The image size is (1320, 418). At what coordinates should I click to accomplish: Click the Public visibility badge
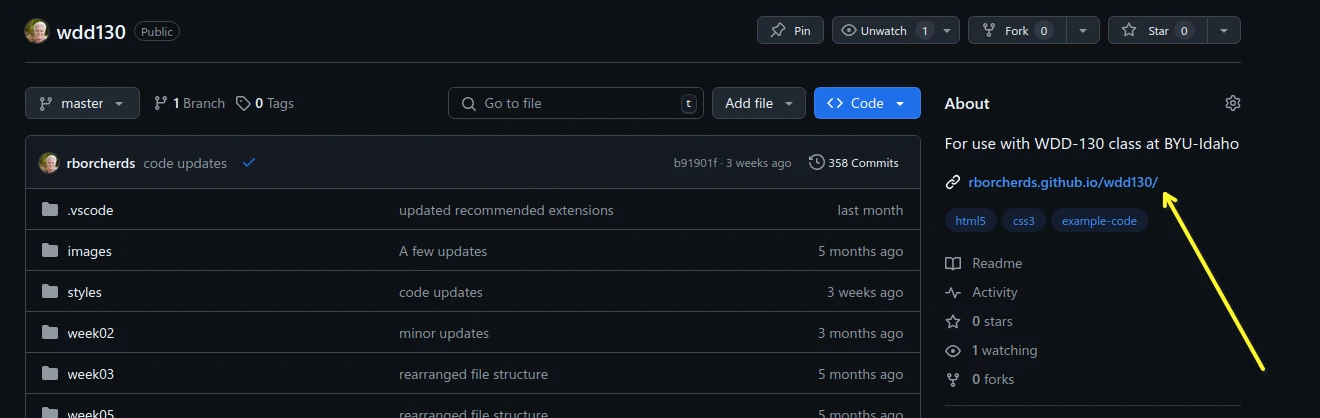(157, 32)
